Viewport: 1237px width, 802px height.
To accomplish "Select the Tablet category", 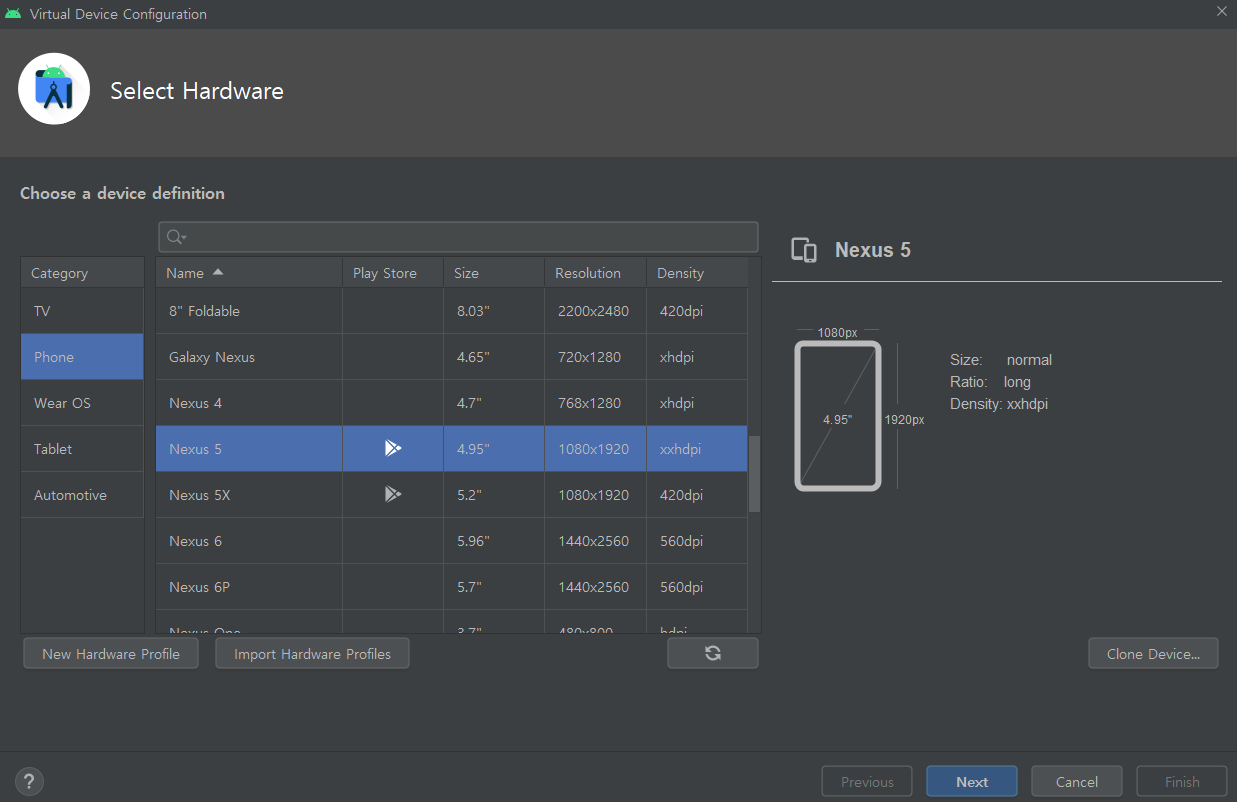I will click(82, 449).
